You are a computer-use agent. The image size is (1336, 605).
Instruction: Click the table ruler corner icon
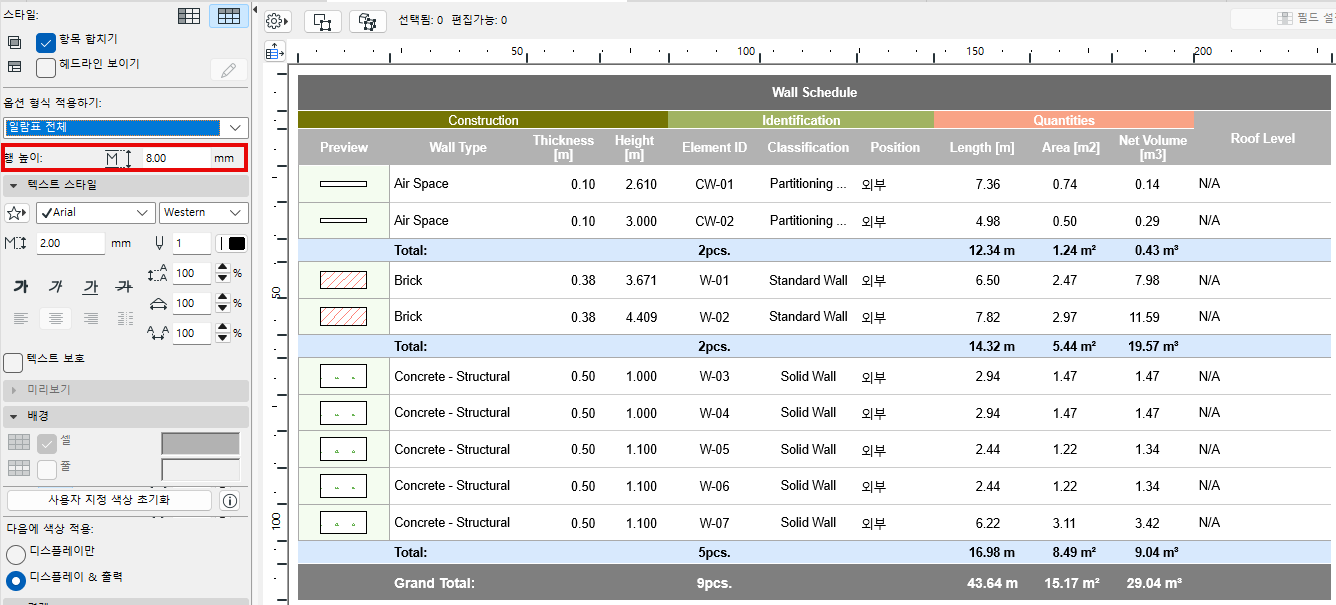(x=275, y=52)
